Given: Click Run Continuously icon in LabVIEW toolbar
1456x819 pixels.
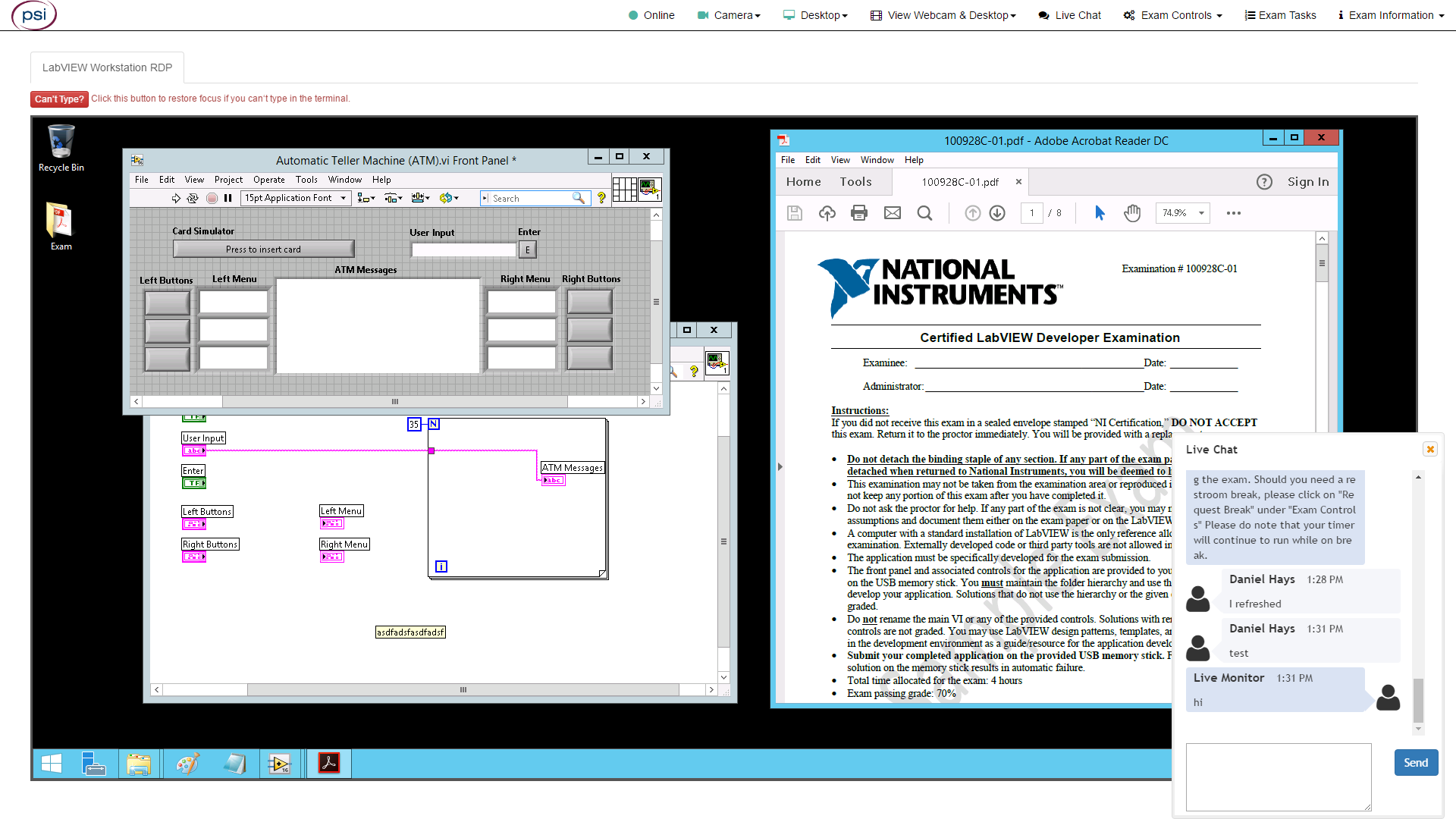Looking at the screenshot, I should 193,198.
